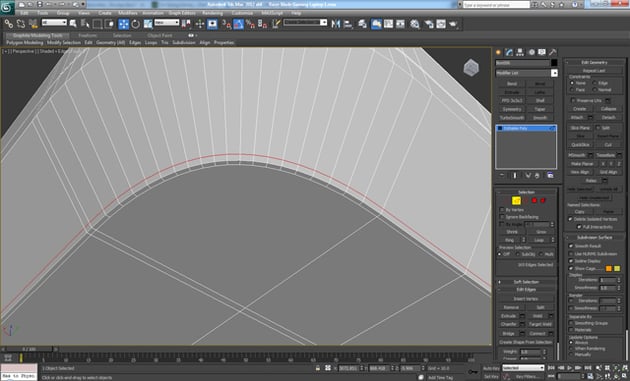Collapse the Selection rollout header
The width and height of the screenshot is (630, 381).
526,192
